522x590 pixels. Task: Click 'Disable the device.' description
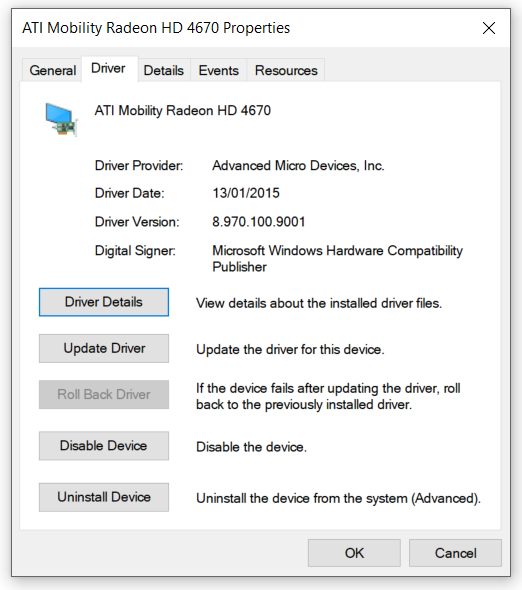pyautogui.click(x=251, y=447)
